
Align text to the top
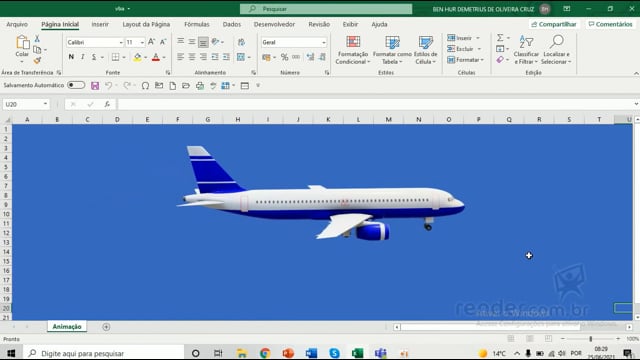pos(180,42)
